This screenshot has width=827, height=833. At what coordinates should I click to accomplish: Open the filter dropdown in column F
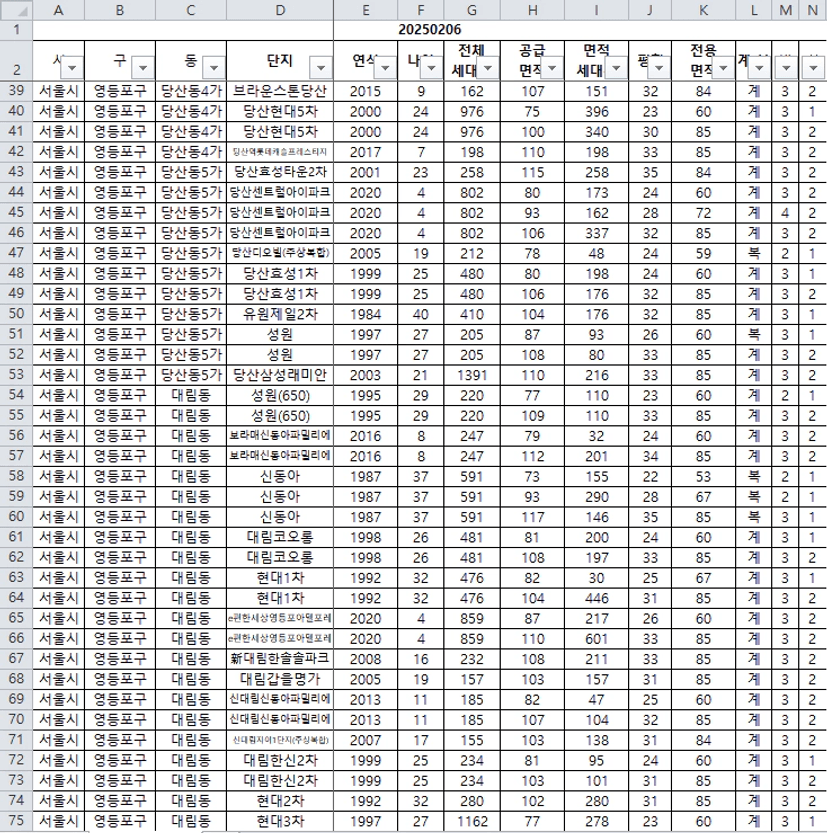tap(431, 67)
